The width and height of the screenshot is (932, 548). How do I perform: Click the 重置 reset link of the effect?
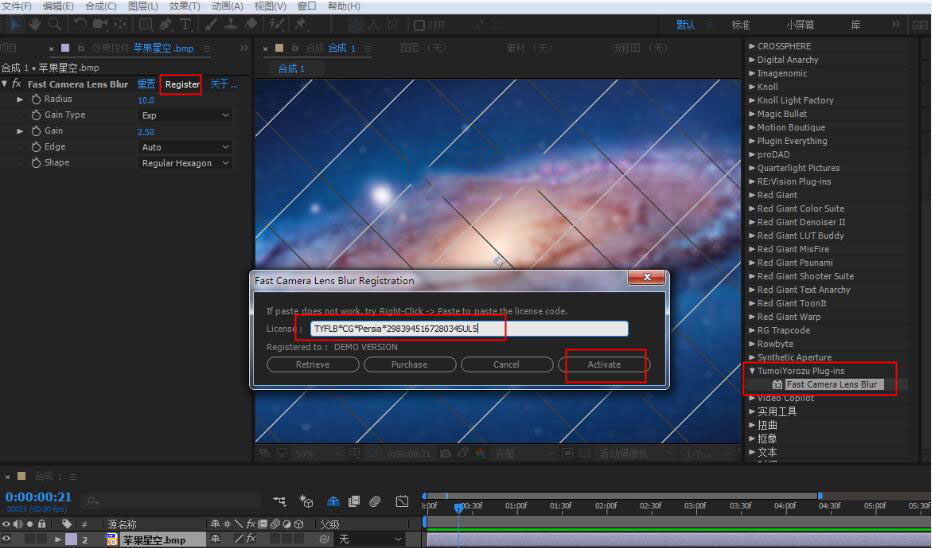(146, 84)
